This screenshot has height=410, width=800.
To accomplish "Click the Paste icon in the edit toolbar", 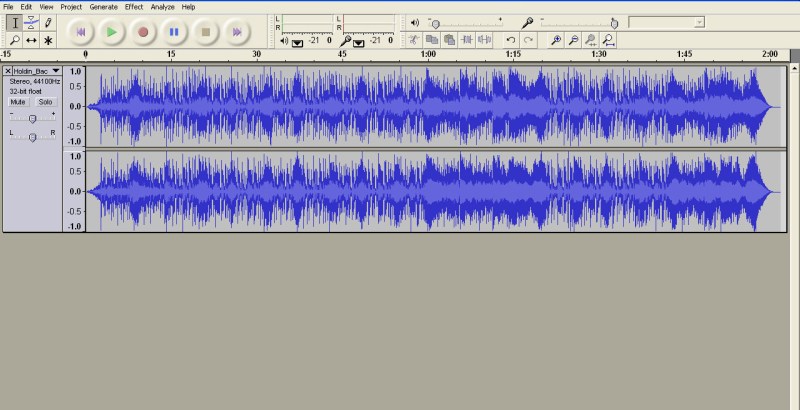I will tap(449, 40).
